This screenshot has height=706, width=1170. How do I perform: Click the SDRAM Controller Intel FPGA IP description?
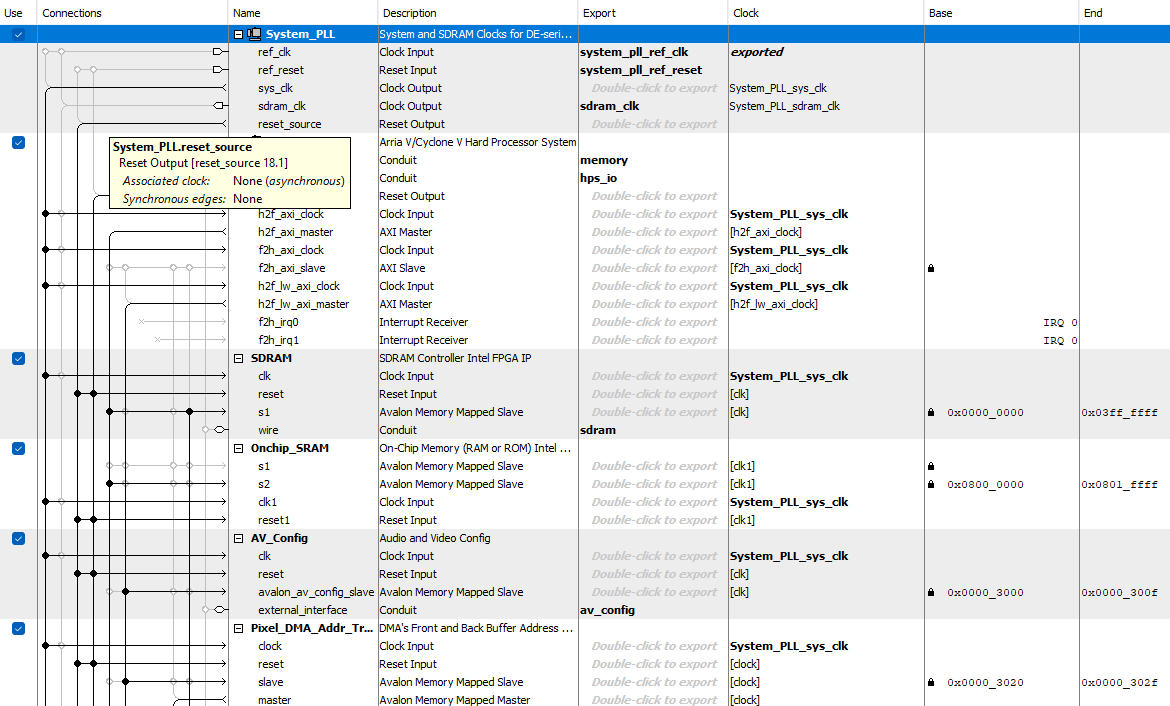point(455,358)
